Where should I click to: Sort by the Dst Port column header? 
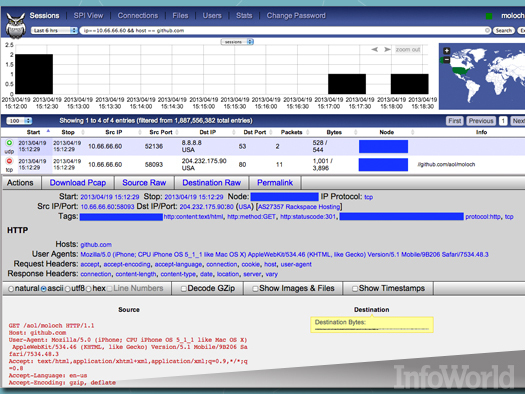254,132
